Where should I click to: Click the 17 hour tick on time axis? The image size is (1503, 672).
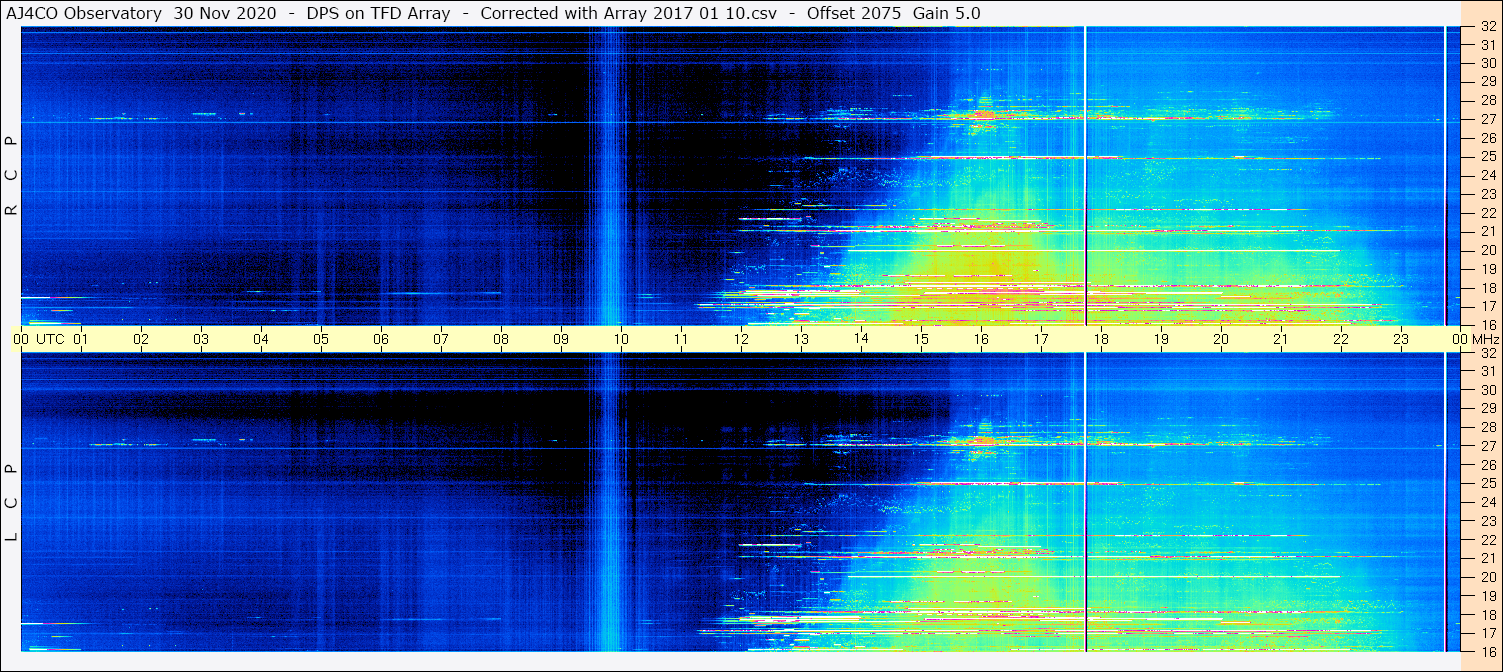click(x=1041, y=339)
